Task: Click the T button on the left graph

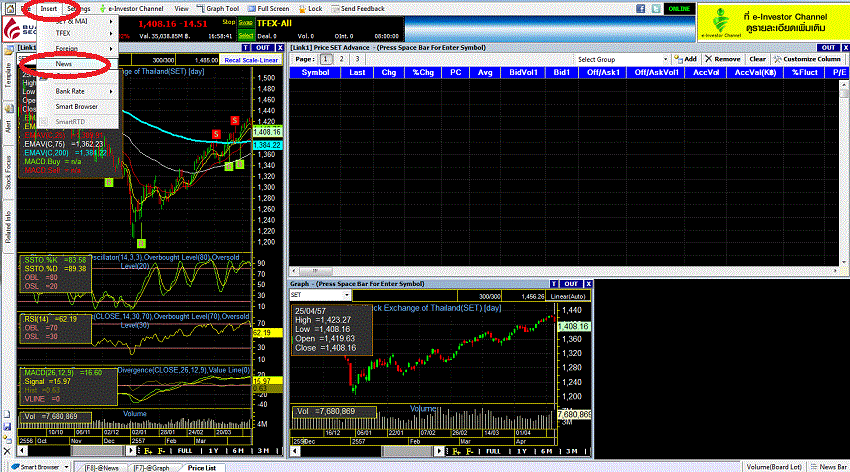Action: click(246, 48)
